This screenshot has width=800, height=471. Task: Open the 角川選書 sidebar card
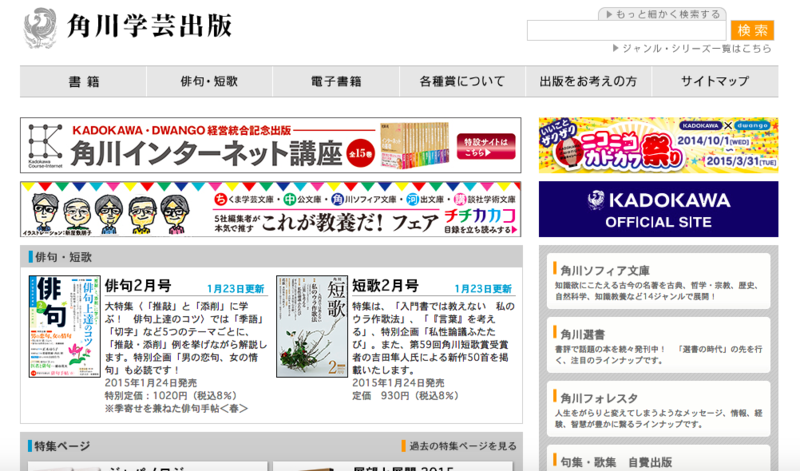click(x=659, y=345)
